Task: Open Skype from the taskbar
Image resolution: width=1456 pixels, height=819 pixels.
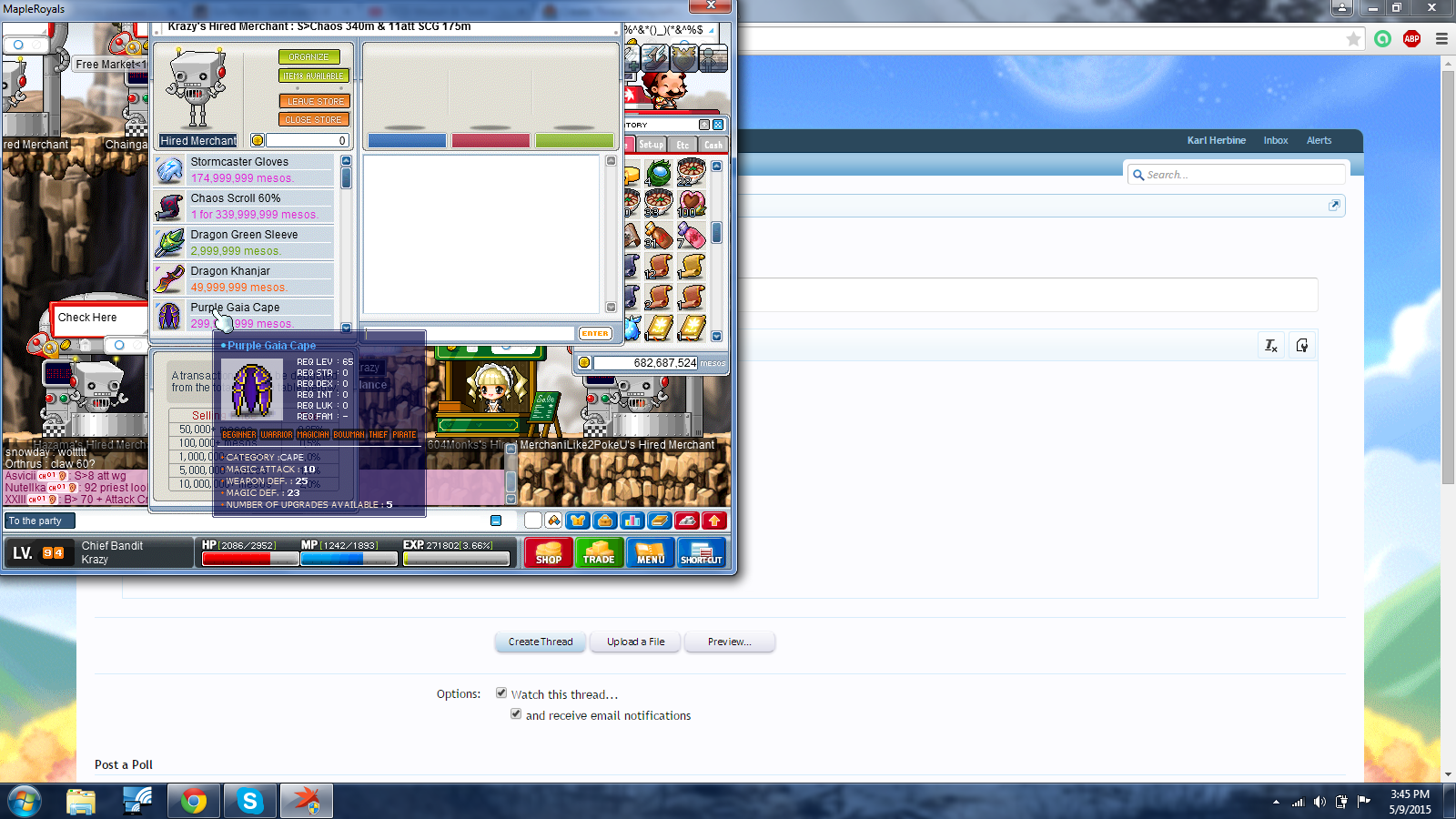Action: 250,801
